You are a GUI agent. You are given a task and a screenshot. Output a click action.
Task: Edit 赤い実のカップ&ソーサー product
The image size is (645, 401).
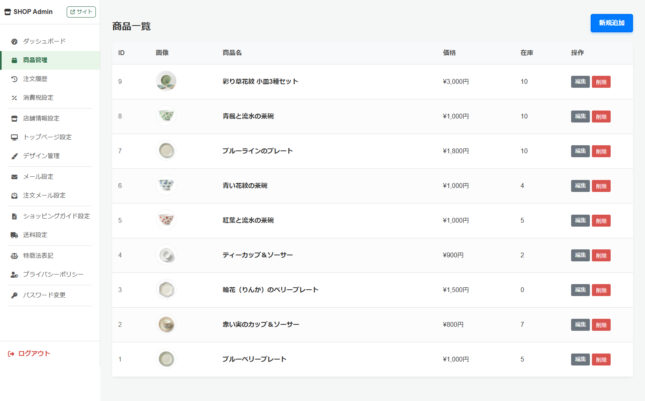580,325
